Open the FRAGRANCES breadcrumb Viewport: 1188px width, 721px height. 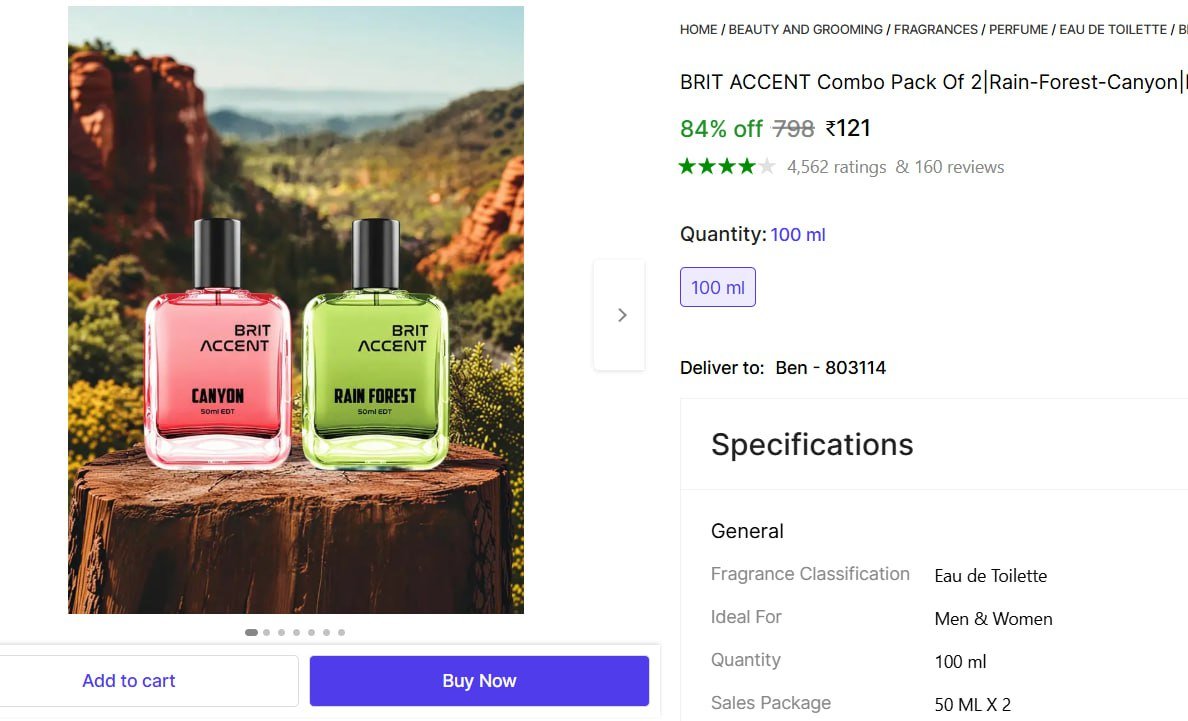pyautogui.click(x=935, y=29)
